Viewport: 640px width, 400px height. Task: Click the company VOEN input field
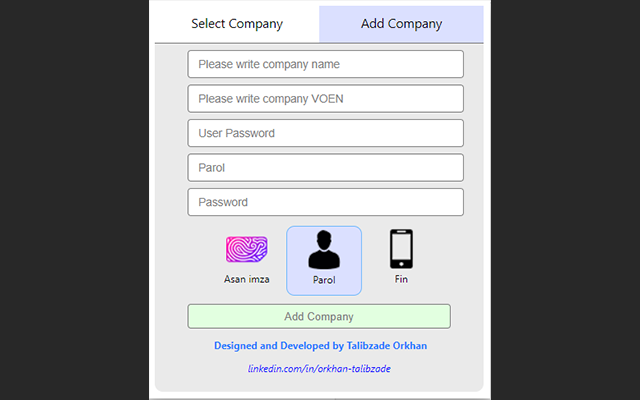click(x=325, y=99)
